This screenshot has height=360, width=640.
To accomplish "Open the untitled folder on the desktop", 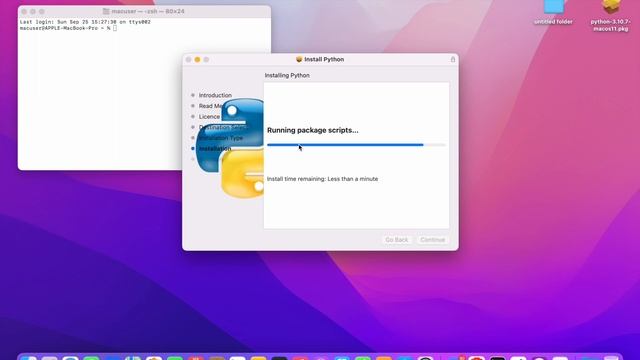I will (x=553, y=12).
